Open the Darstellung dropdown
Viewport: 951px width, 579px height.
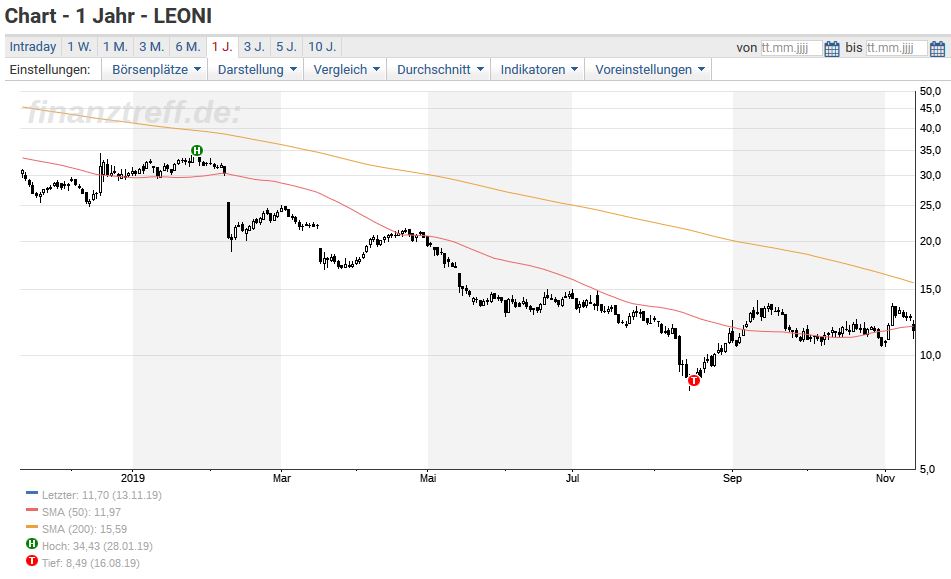[x=257, y=69]
